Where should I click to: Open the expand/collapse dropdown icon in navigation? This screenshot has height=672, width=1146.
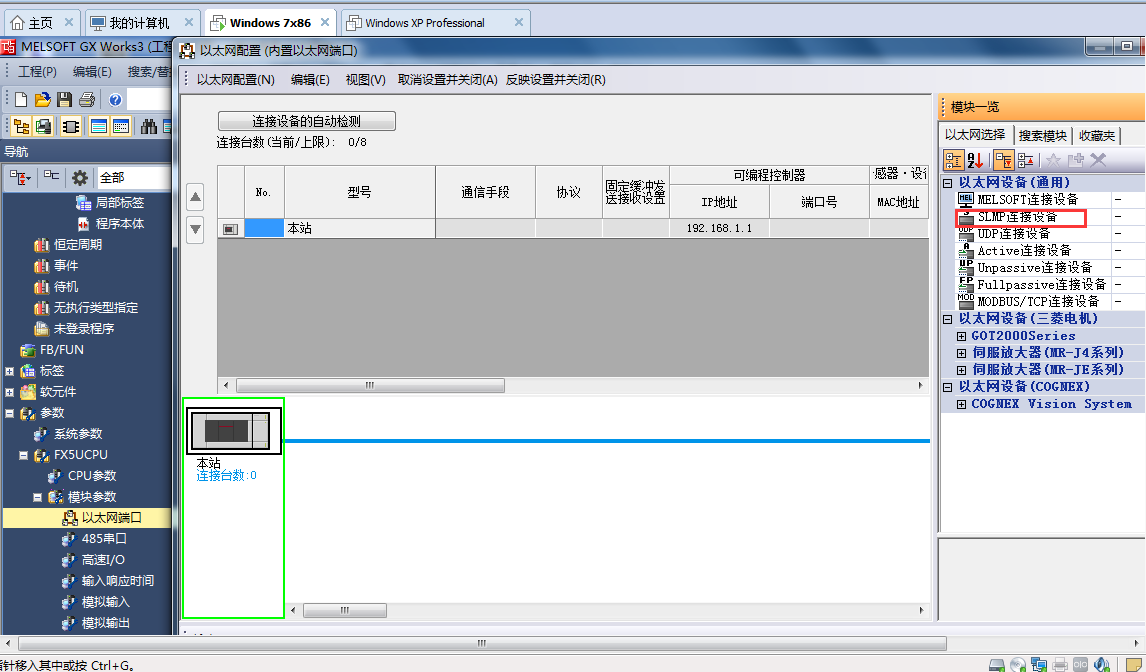pyautogui.click(x=20, y=178)
